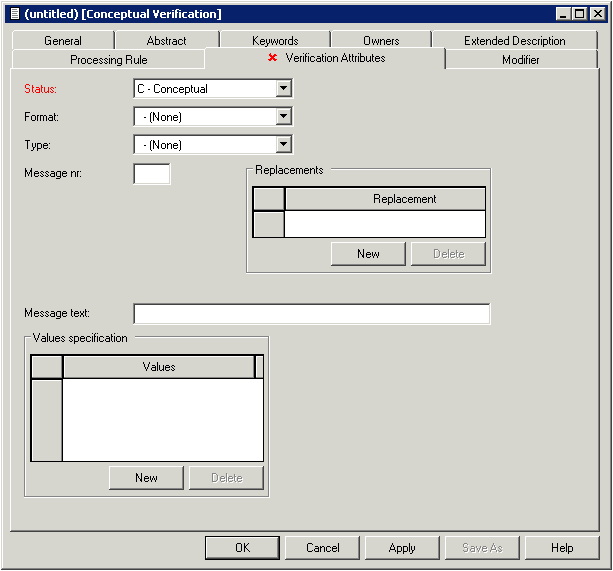
Task: Click the document icon in title bar
Action: pos(14,14)
